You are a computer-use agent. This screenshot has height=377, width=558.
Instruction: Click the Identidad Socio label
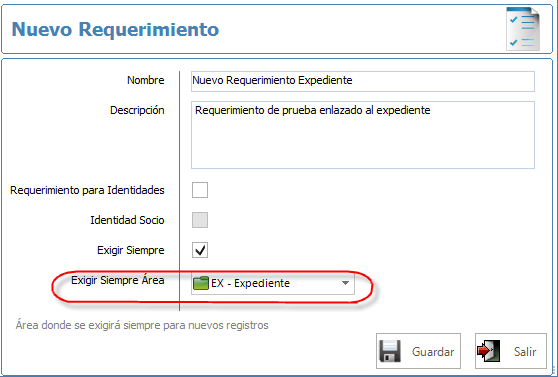[127, 220]
